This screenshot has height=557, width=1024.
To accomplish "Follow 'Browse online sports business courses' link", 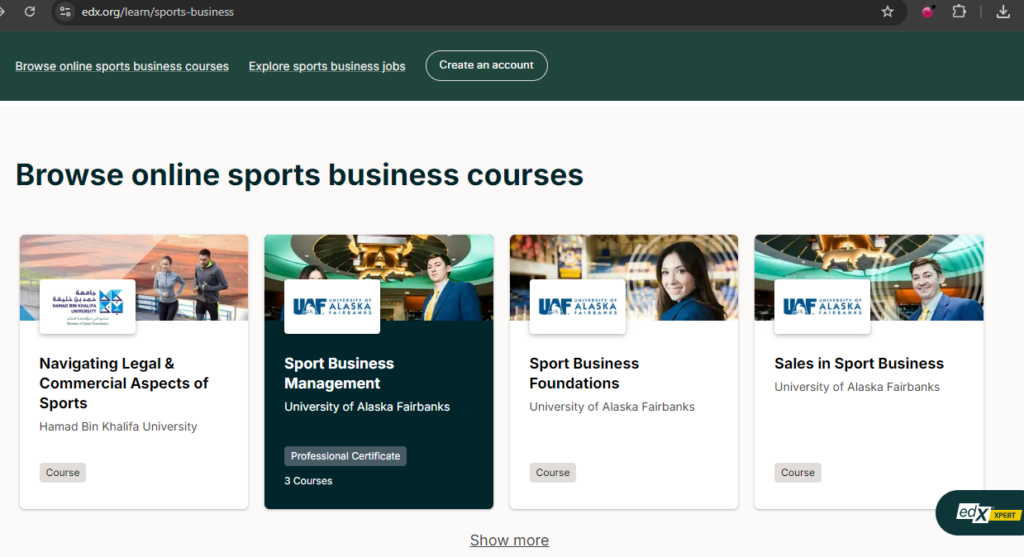I will pos(122,66).
